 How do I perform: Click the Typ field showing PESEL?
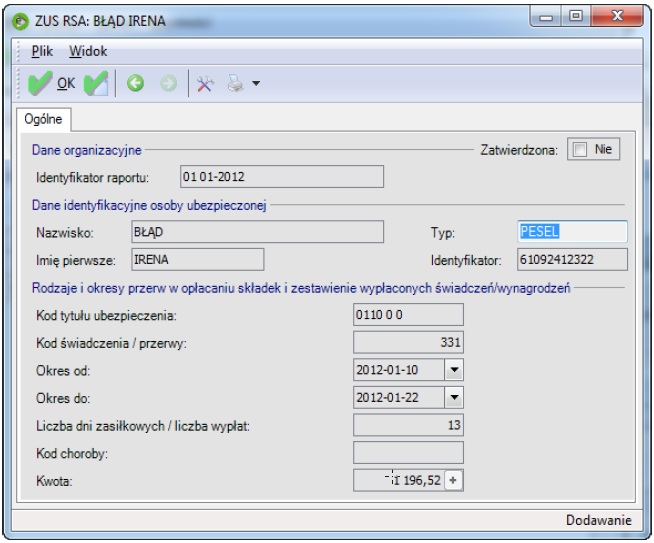pyautogui.click(x=572, y=231)
